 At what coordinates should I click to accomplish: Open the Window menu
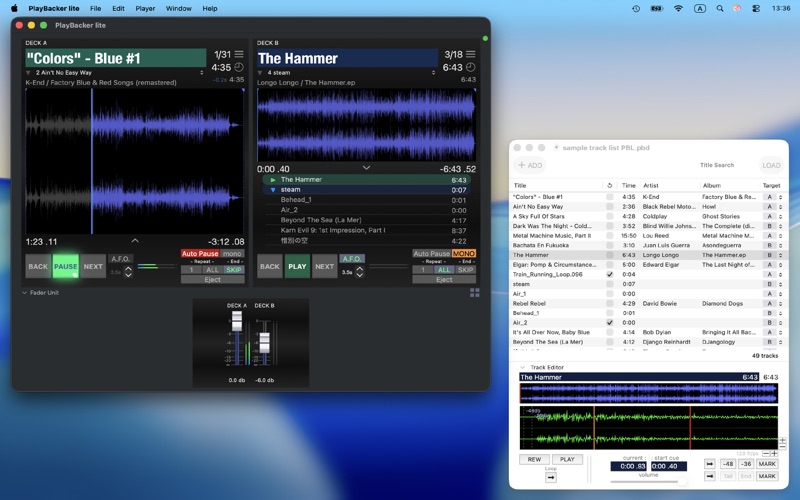179,9
